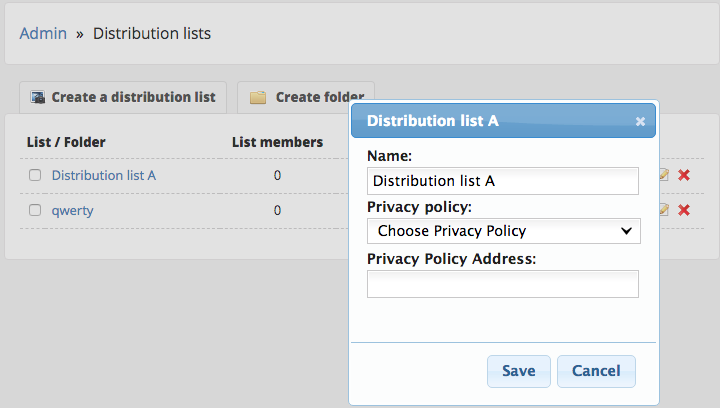Click the distribution list icon in Create button

(38, 97)
